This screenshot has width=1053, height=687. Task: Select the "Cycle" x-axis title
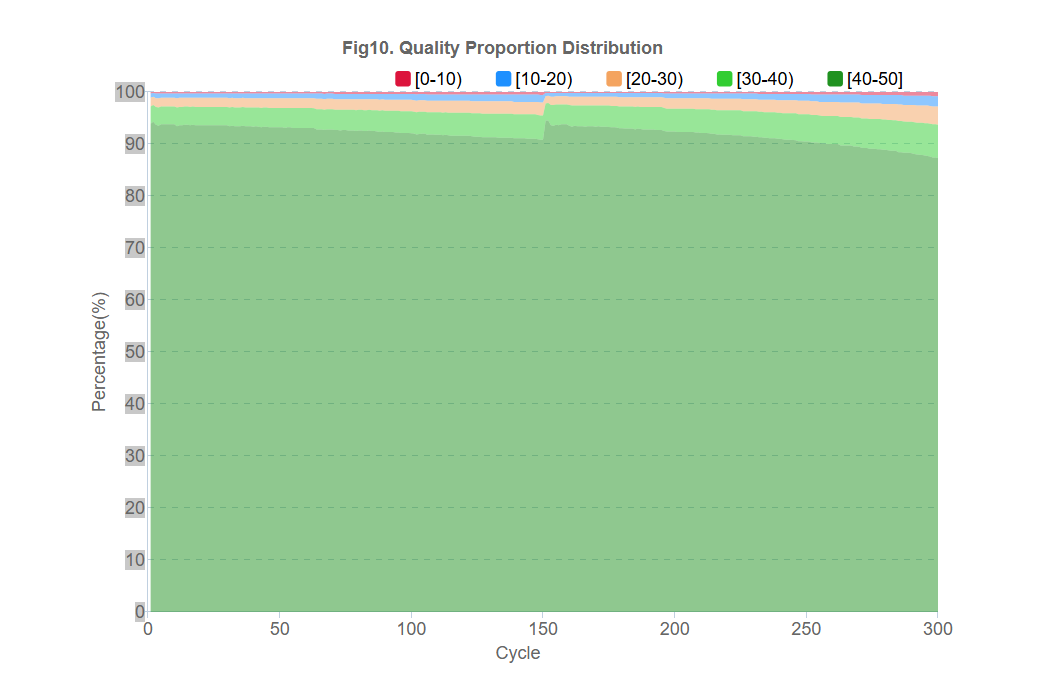[x=518, y=653]
